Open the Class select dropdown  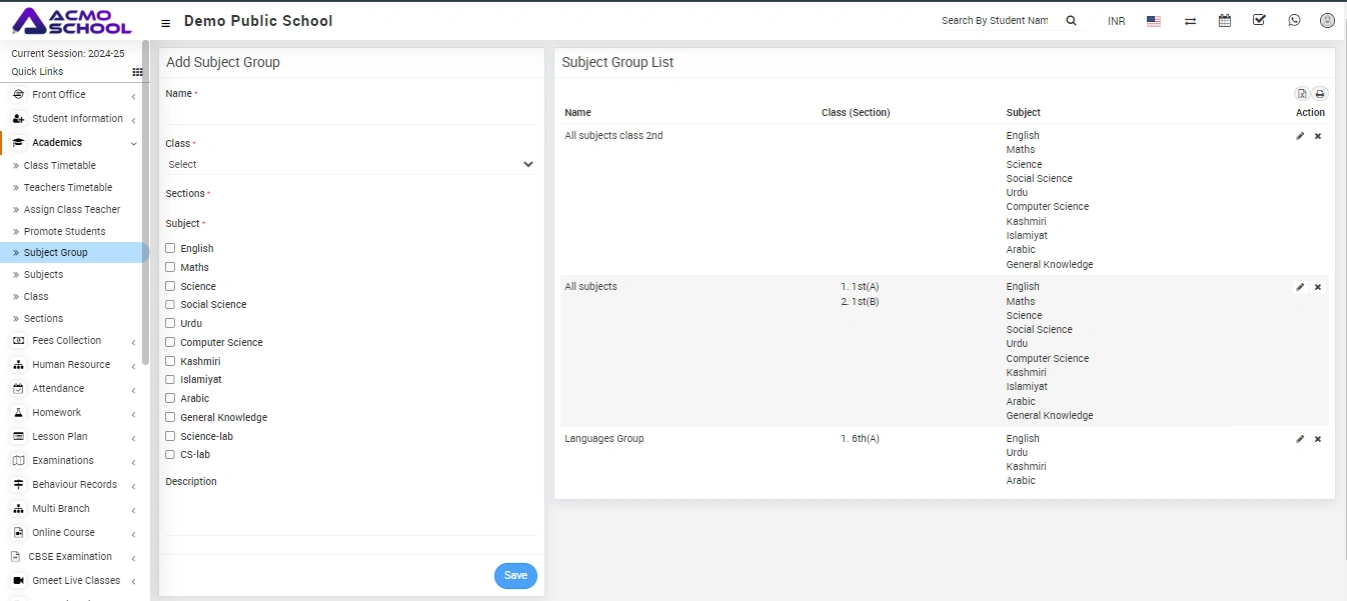coord(350,164)
